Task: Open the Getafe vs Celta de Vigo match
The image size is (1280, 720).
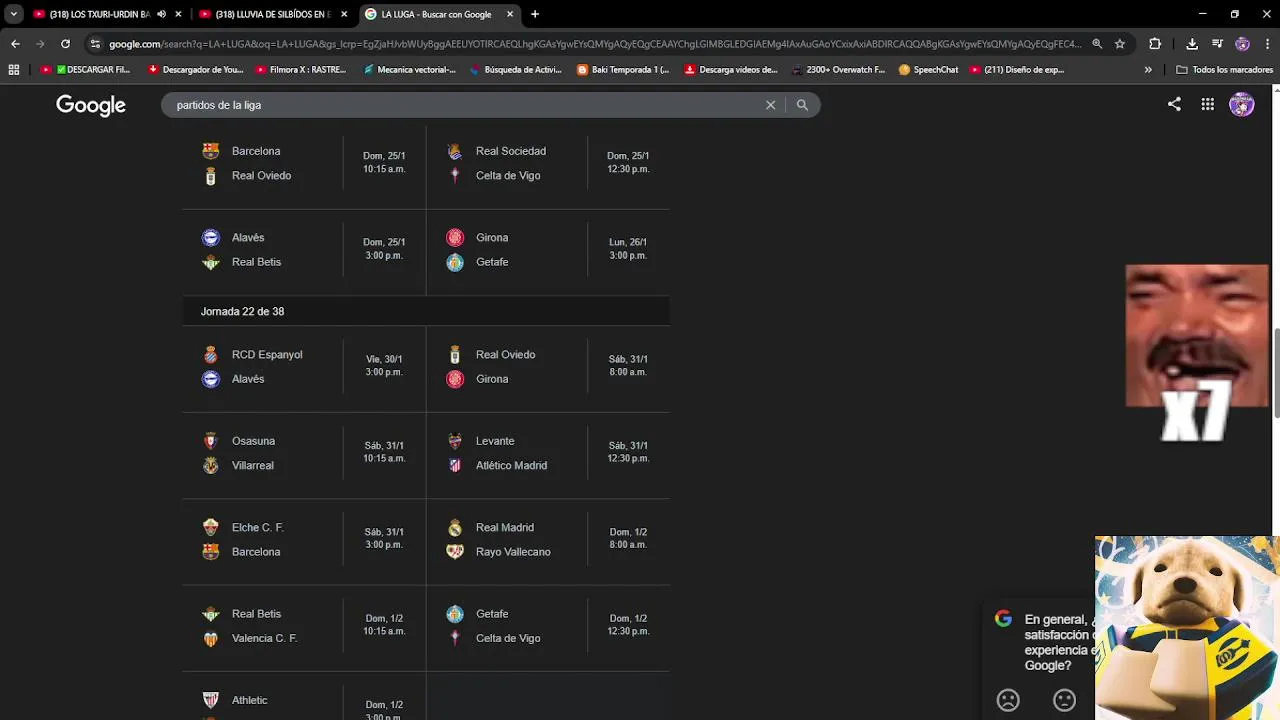Action: point(548,626)
